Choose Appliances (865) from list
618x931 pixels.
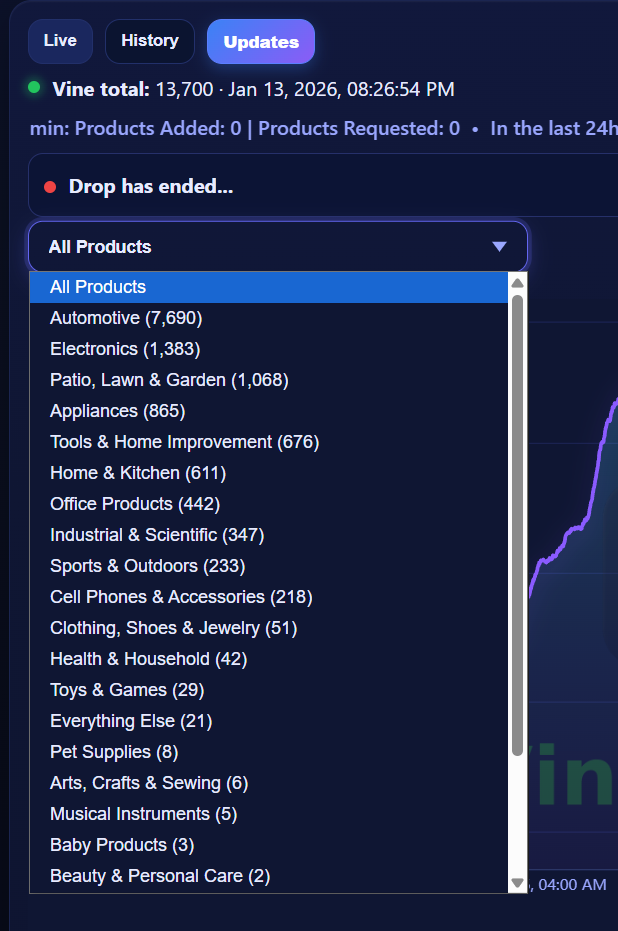(269, 411)
